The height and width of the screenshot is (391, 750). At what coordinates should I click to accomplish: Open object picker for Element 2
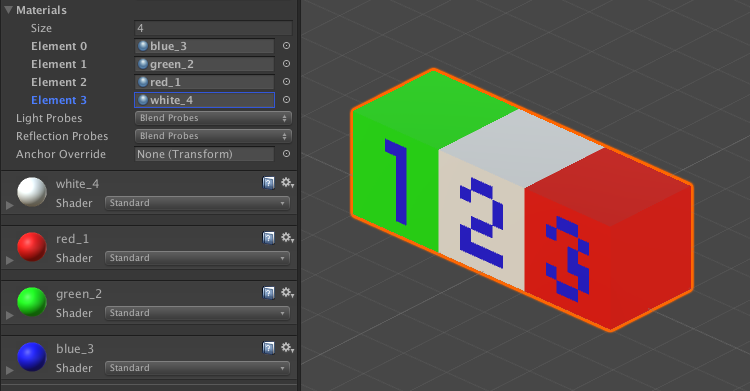(286, 82)
